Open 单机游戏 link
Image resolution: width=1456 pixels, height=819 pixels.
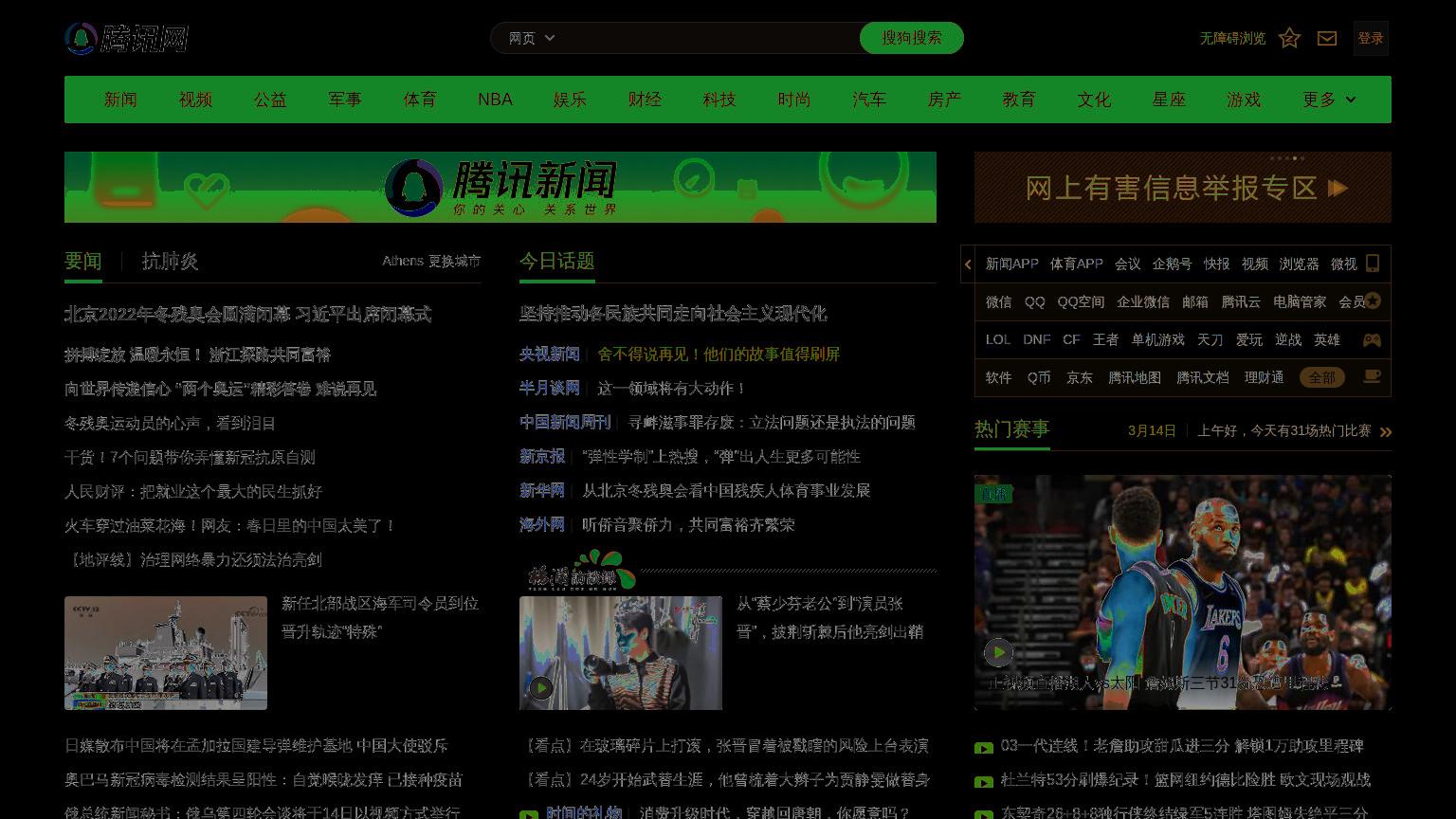pyautogui.click(x=1157, y=339)
